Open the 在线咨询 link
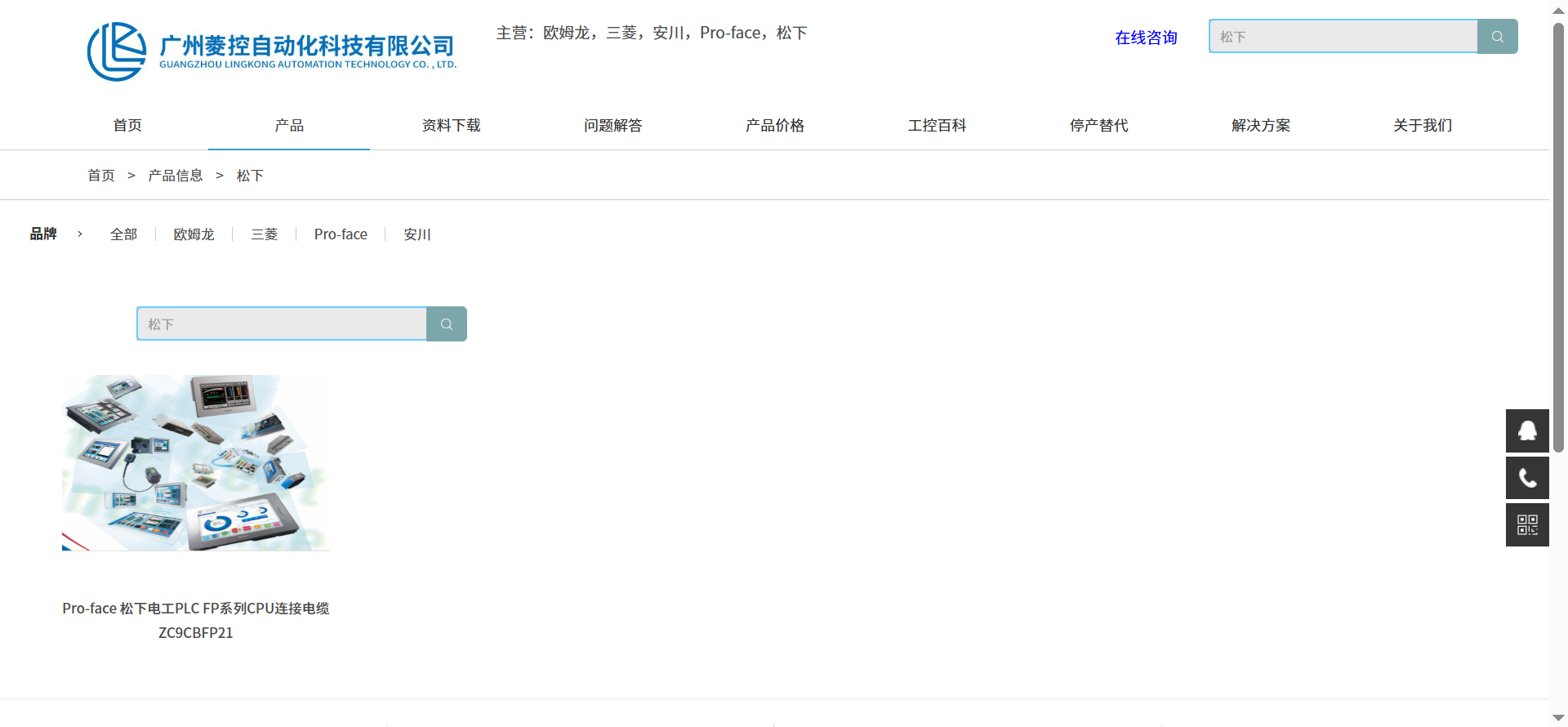 pos(1146,38)
